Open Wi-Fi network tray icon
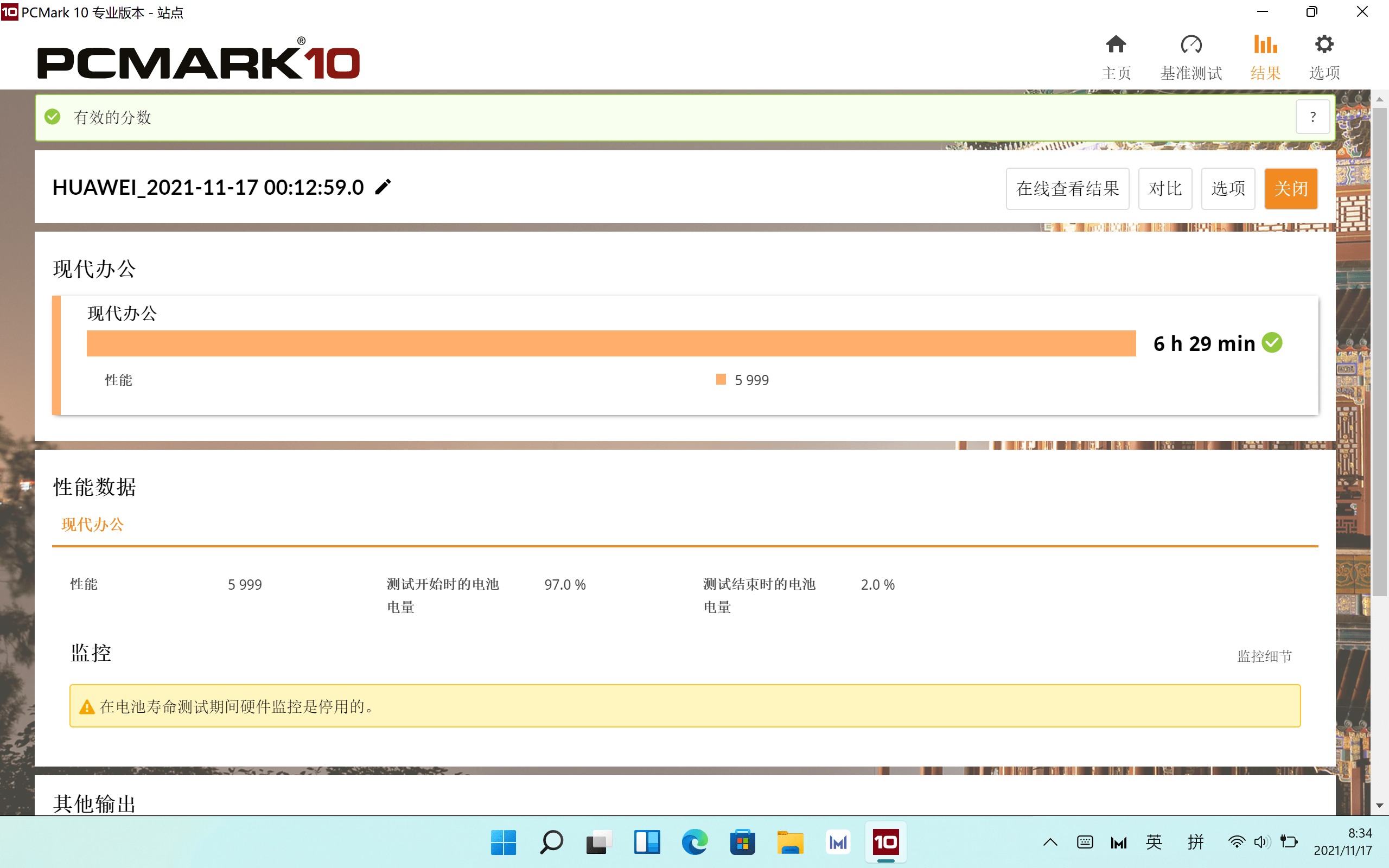This screenshot has height=868, width=1389. (1236, 842)
